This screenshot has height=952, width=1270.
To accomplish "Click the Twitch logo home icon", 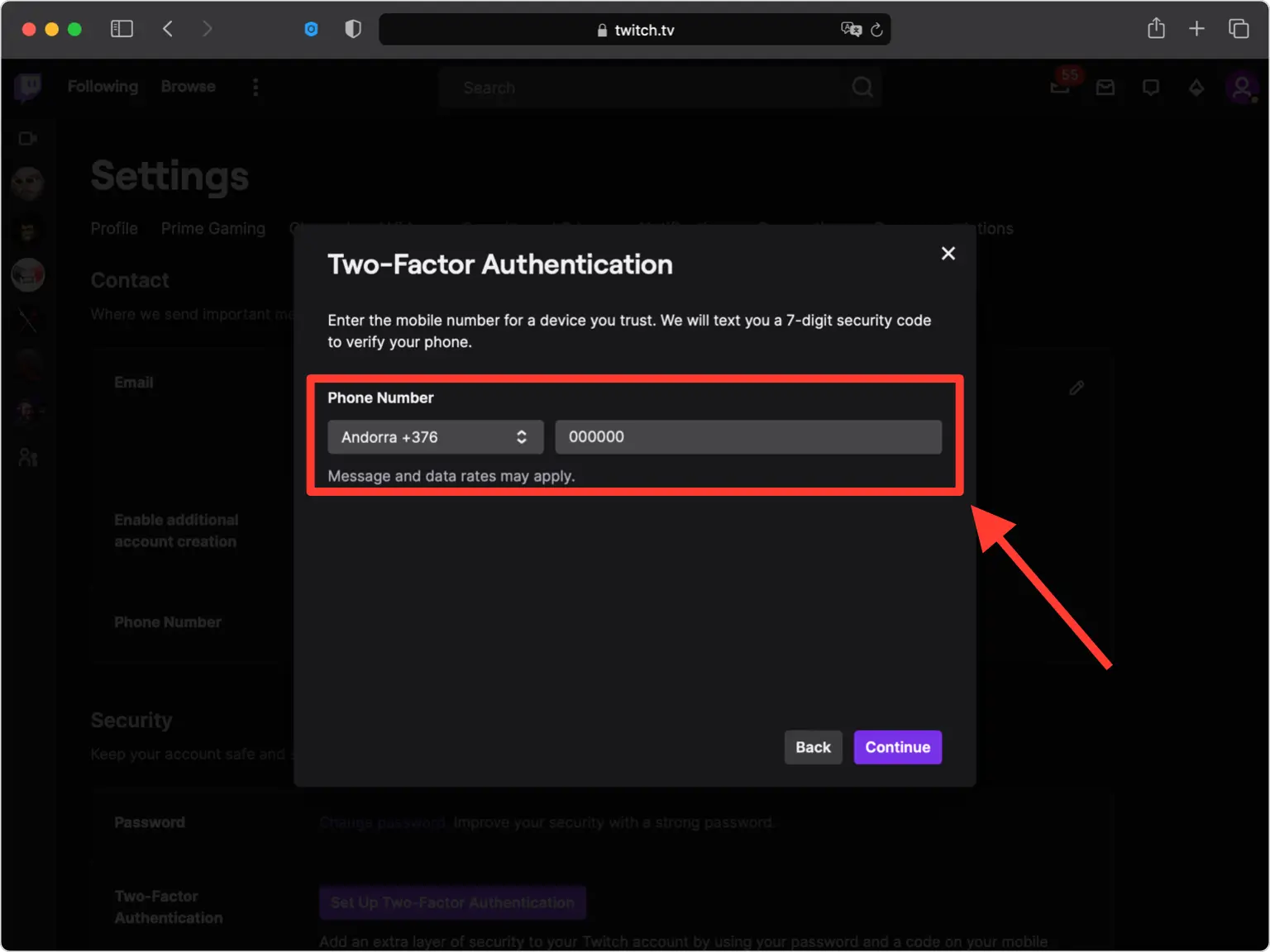I will point(28,87).
